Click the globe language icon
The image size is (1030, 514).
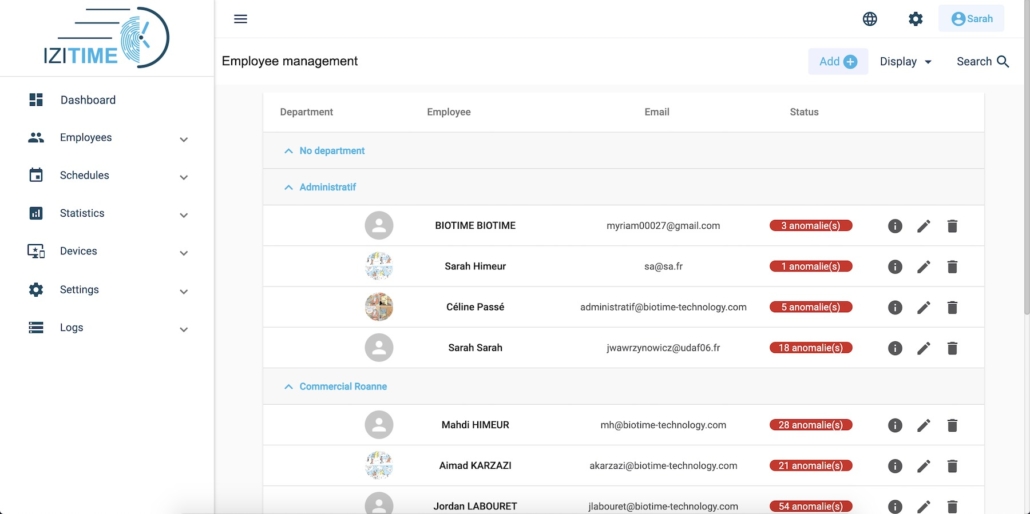point(870,19)
